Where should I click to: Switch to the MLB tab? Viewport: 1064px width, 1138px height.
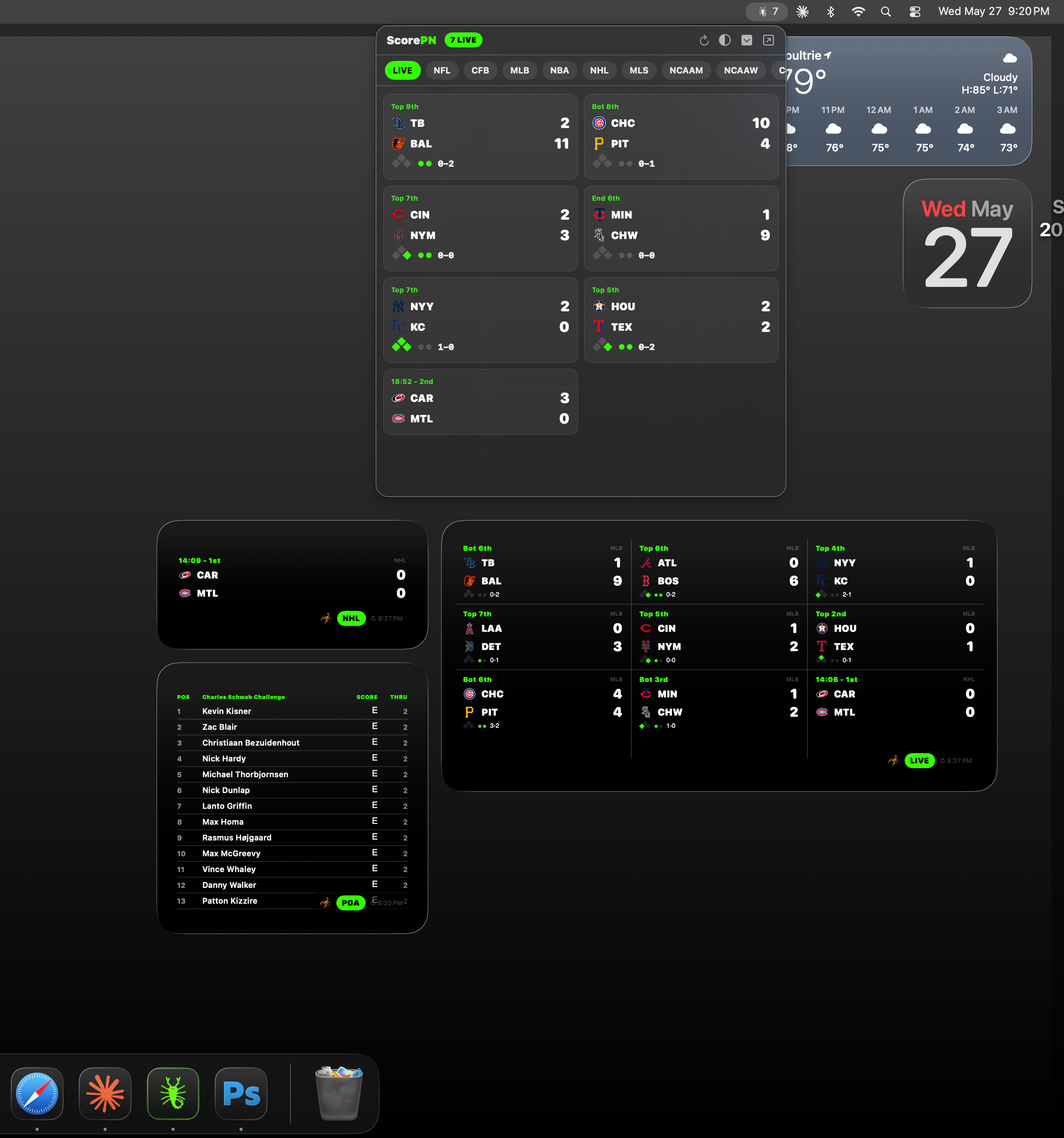(x=520, y=70)
